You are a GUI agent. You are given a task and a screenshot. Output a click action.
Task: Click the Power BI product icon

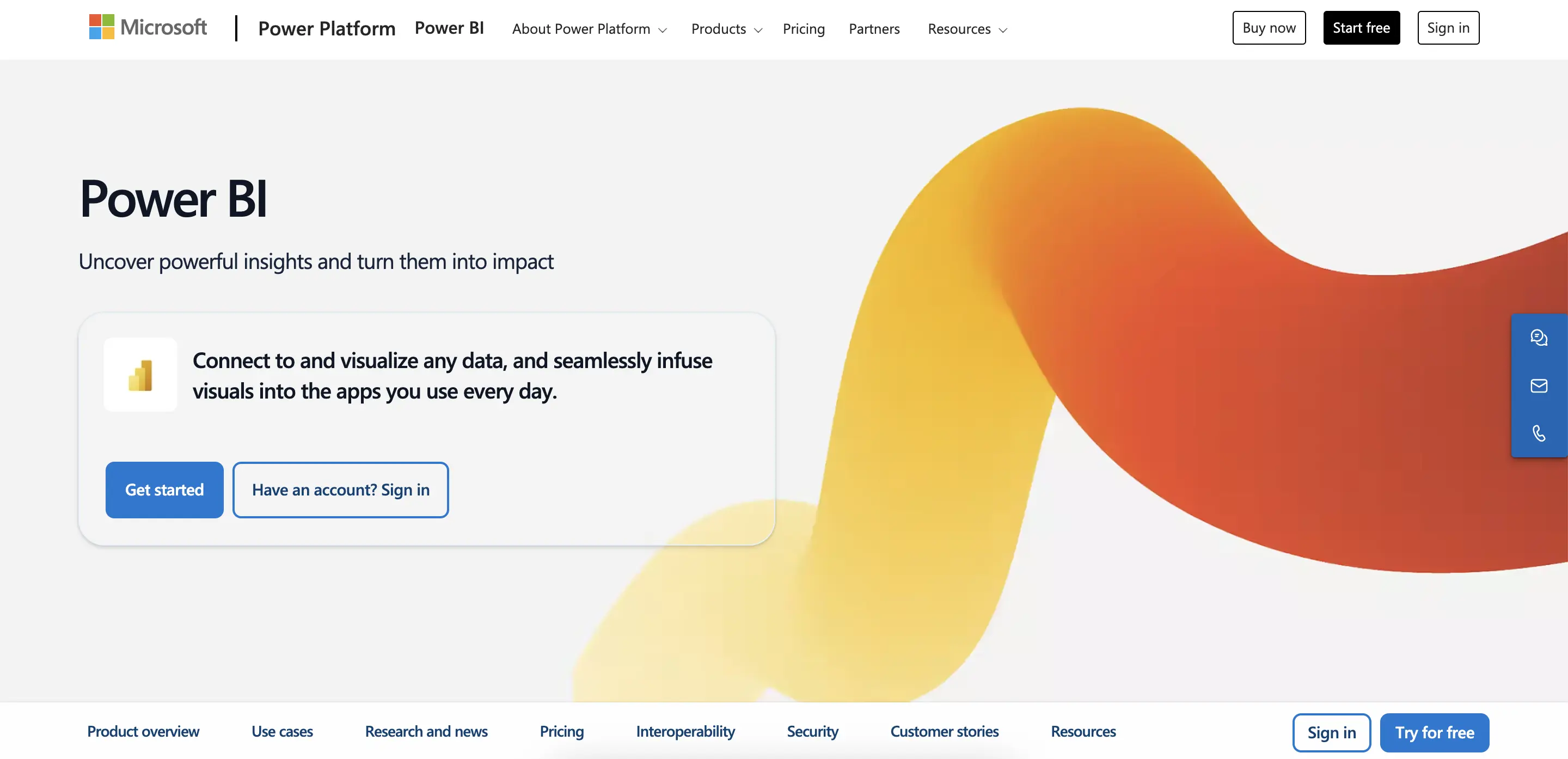[140, 374]
